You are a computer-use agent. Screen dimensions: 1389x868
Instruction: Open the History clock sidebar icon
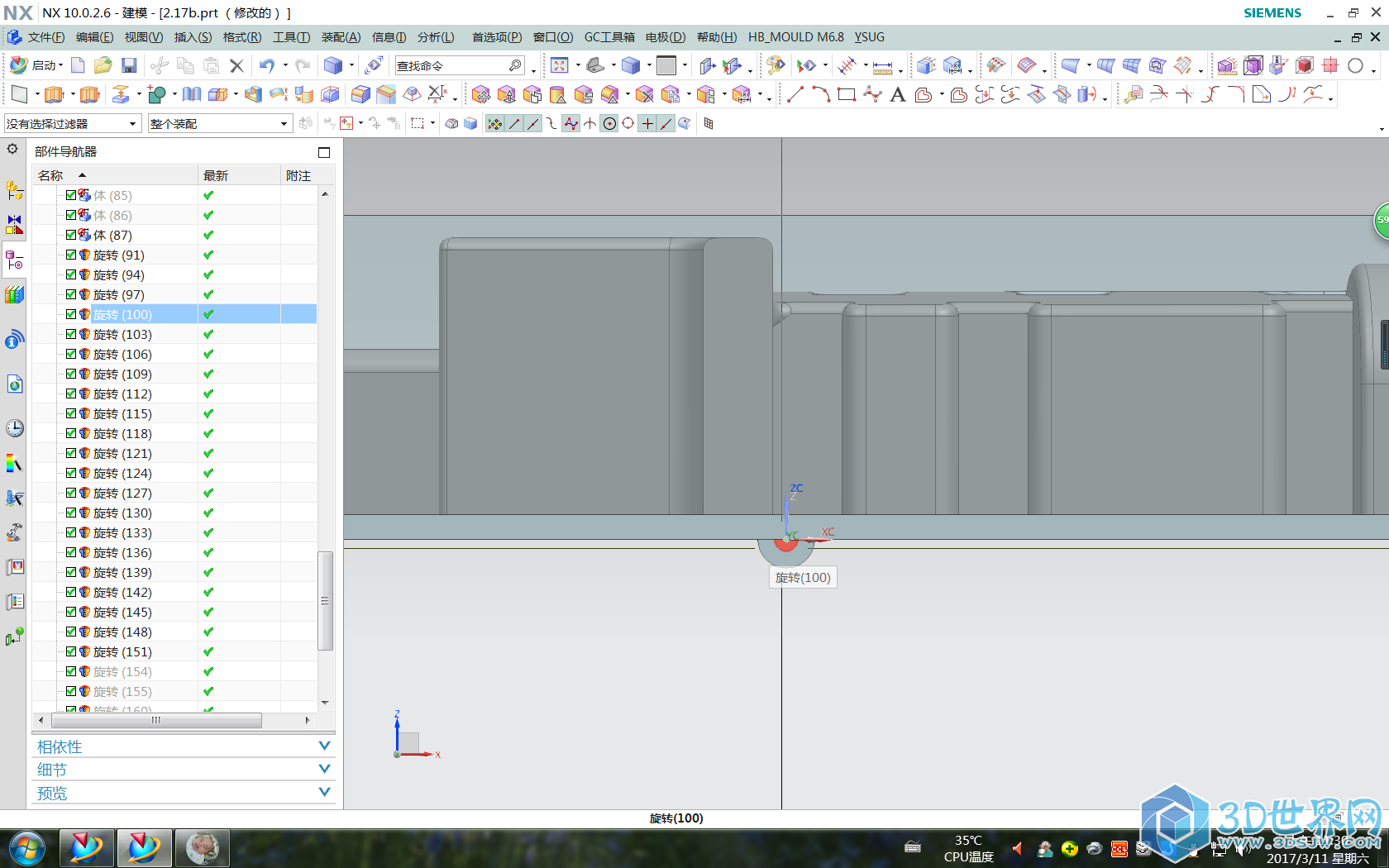(x=14, y=427)
